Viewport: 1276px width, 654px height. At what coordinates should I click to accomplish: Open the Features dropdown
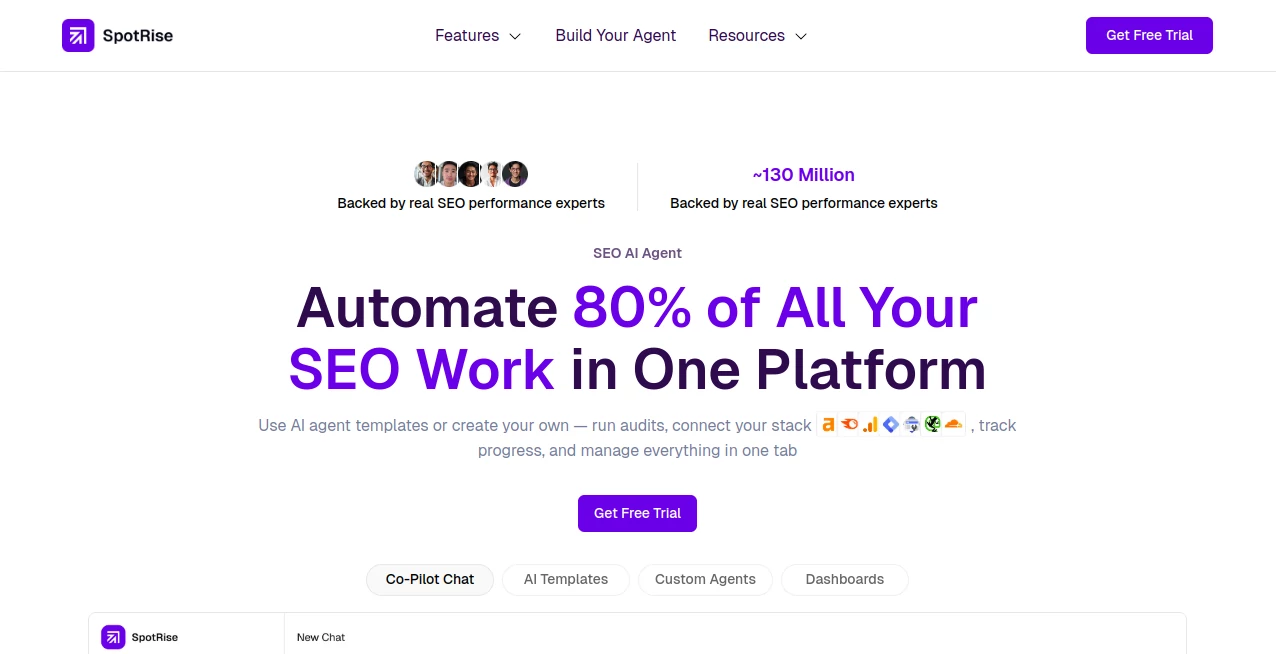(x=467, y=35)
